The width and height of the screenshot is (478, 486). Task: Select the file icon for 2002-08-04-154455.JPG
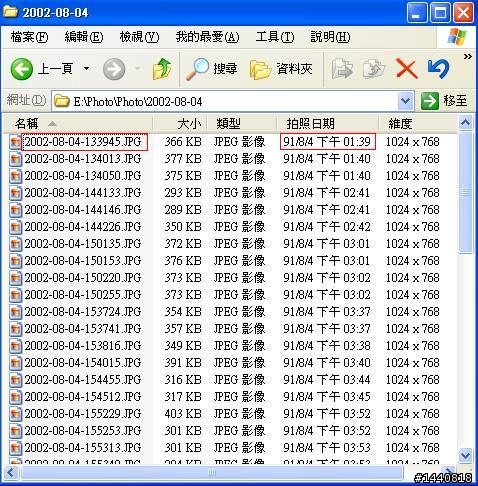(15, 380)
